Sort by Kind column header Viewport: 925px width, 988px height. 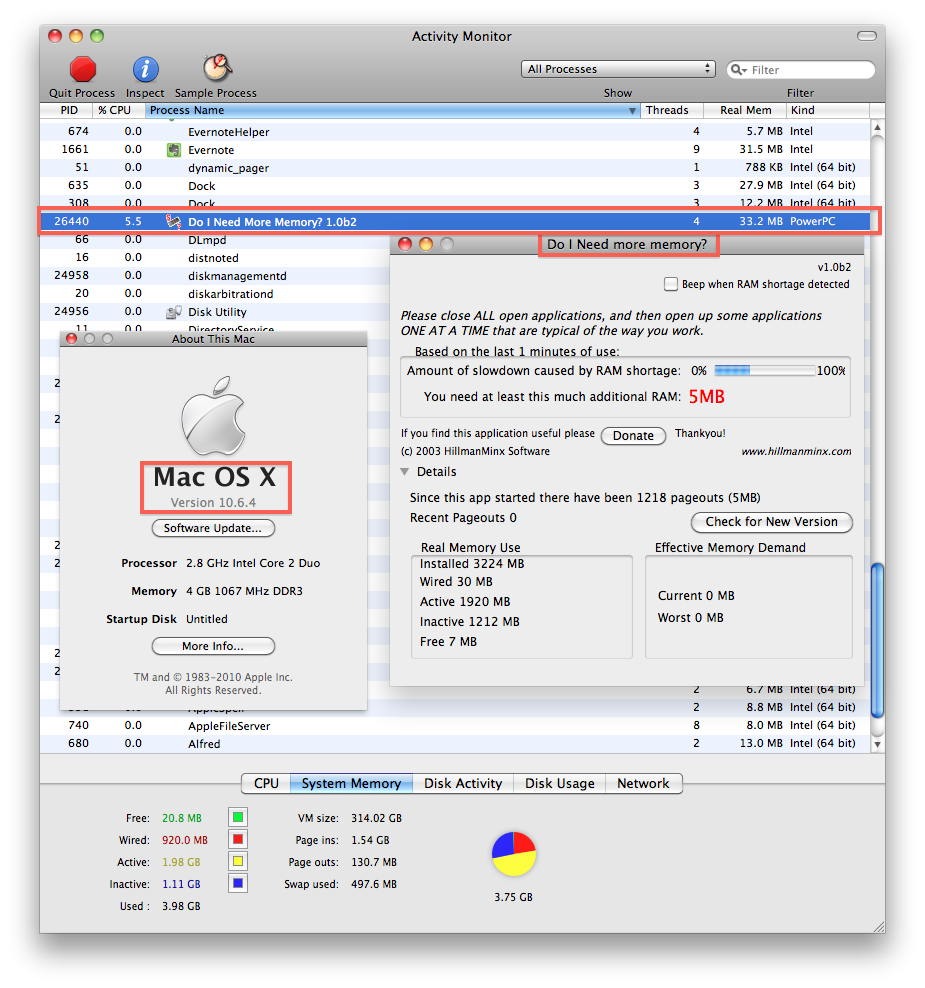(828, 110)
